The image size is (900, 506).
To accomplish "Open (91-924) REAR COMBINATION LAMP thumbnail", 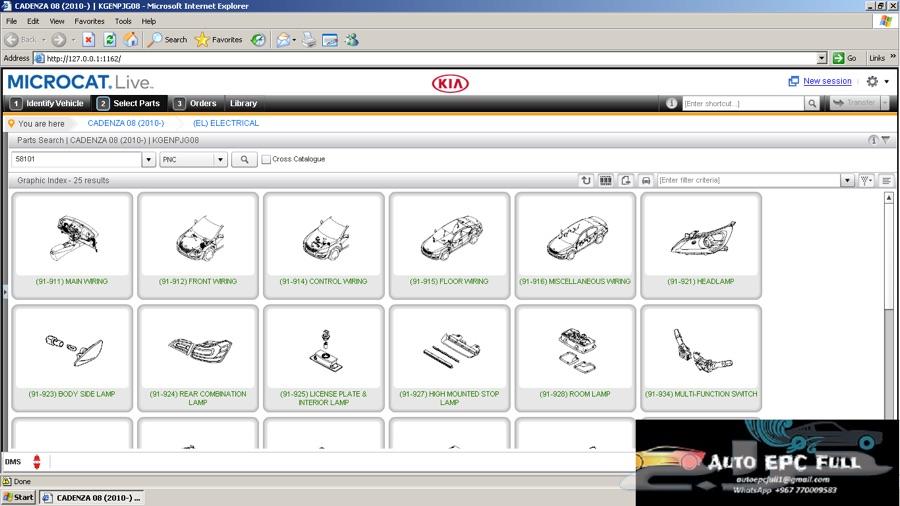I will tap(198, 358).
